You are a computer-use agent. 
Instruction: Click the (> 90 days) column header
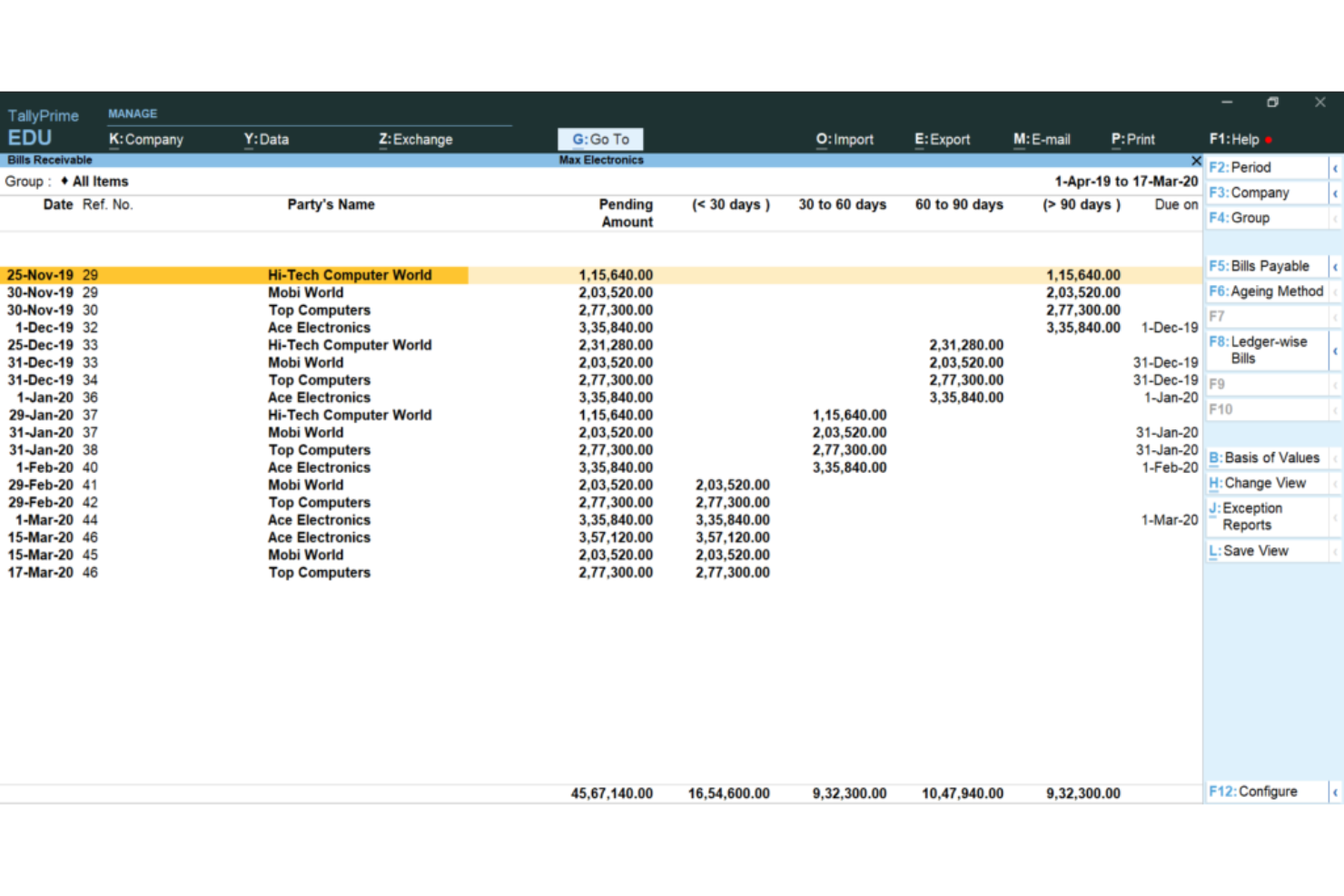click(x=1082, y=205)
